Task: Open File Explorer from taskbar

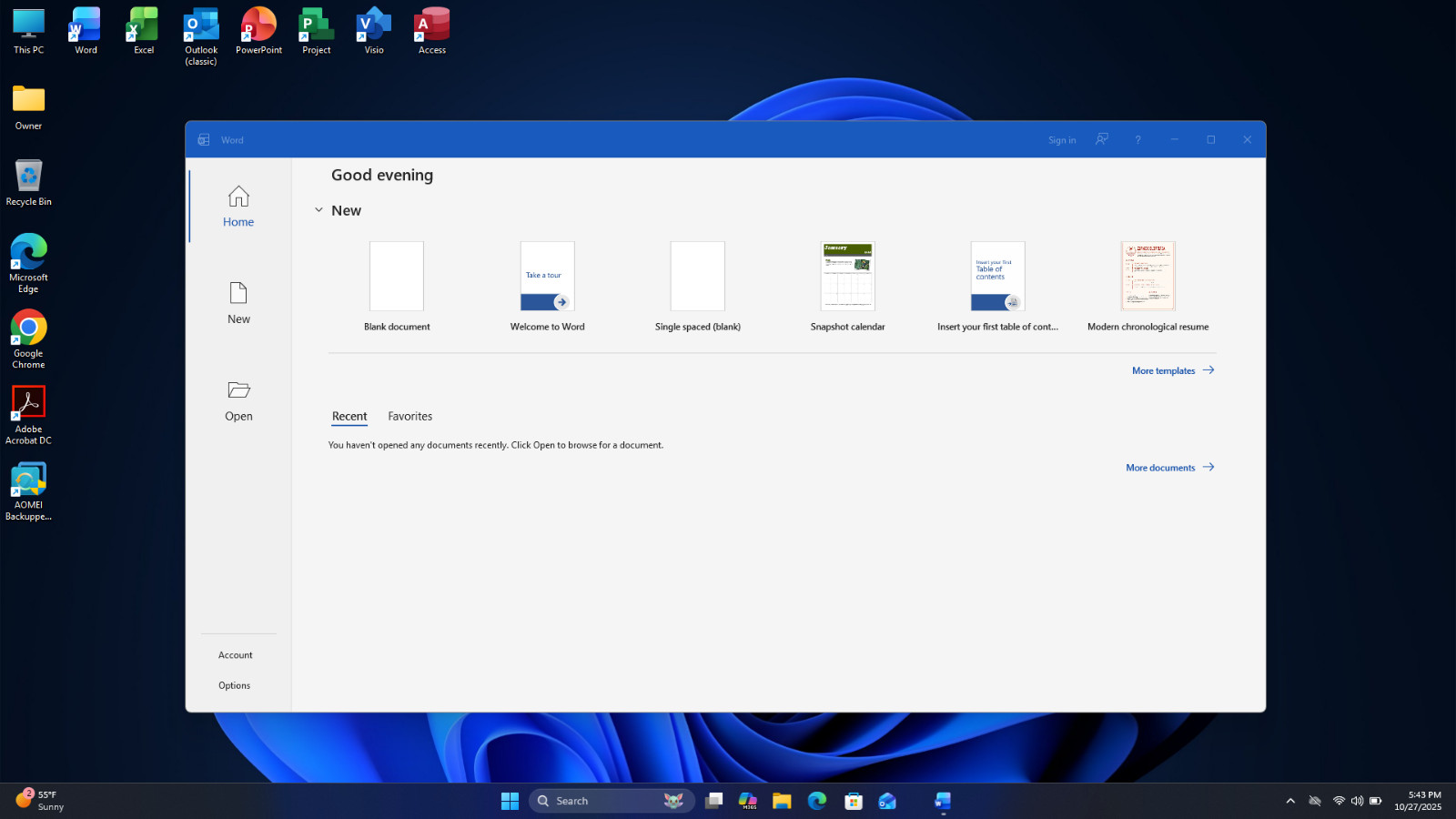Action: click(x=782, y=801)
